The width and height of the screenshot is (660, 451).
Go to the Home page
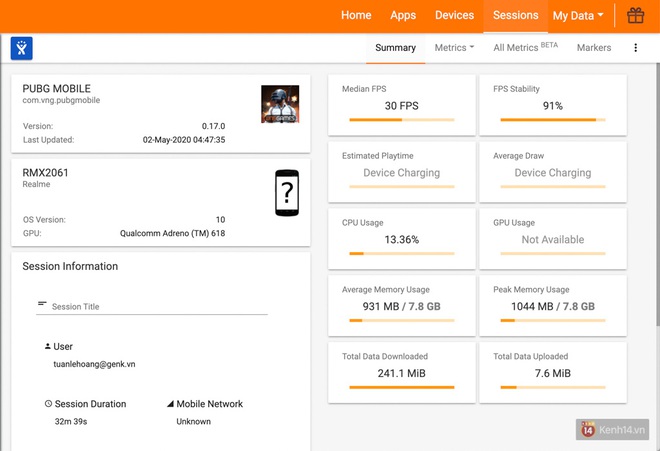coord(356,16)
